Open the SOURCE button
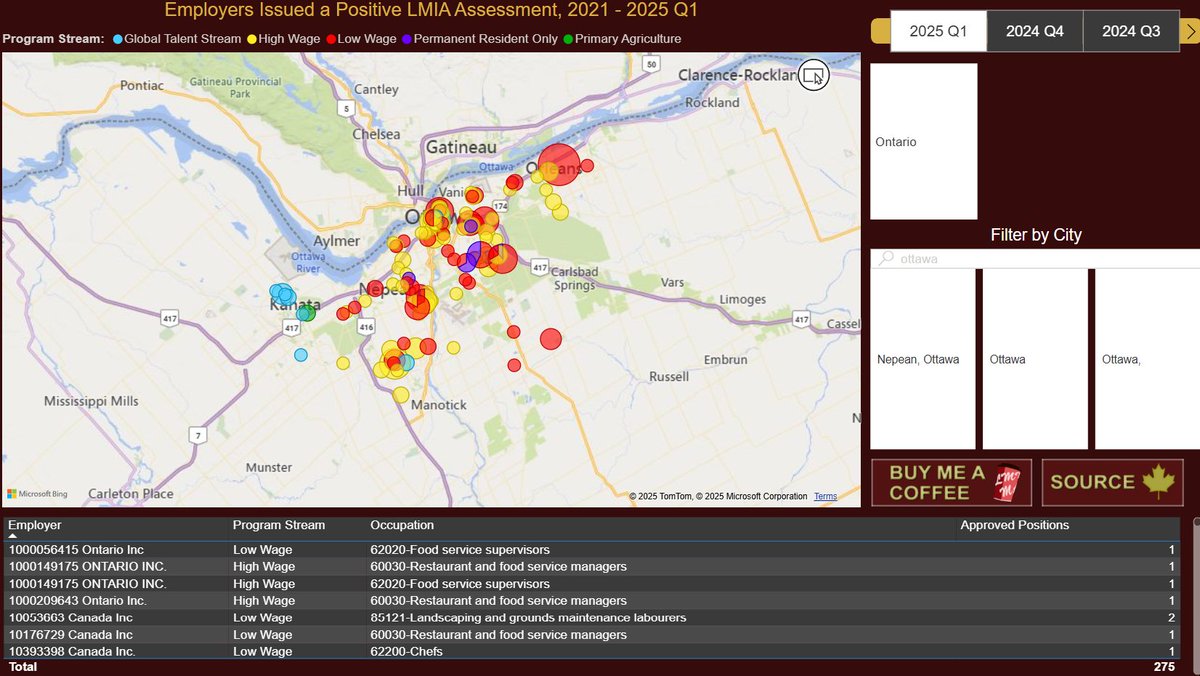The image size is (1200, 676). click(x=1112, y=482)
